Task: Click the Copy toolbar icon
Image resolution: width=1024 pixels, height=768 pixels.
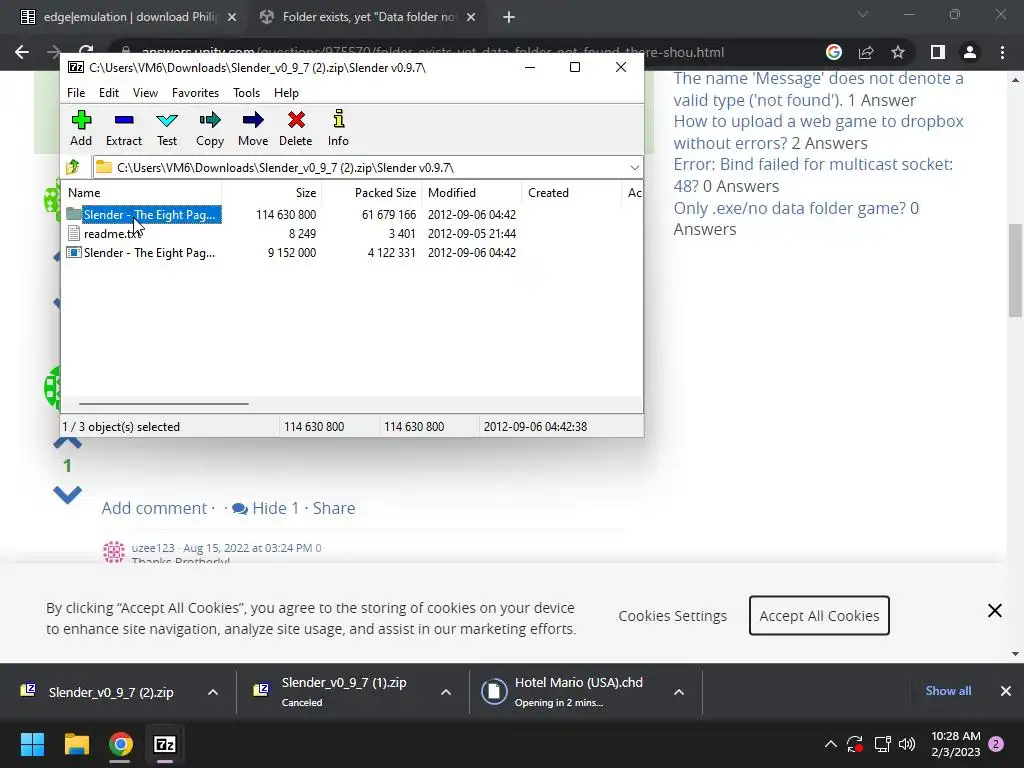Action: point(210,128)
